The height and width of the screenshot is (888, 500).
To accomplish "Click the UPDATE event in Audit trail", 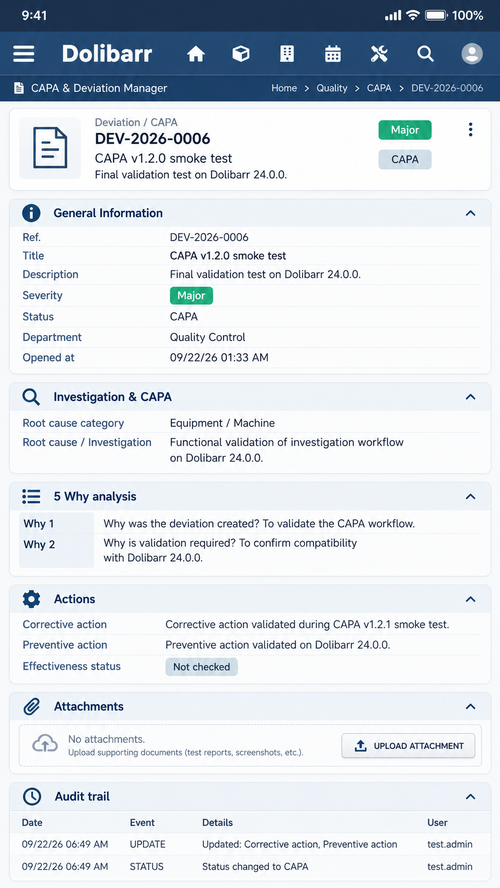I will coord(148,844).
